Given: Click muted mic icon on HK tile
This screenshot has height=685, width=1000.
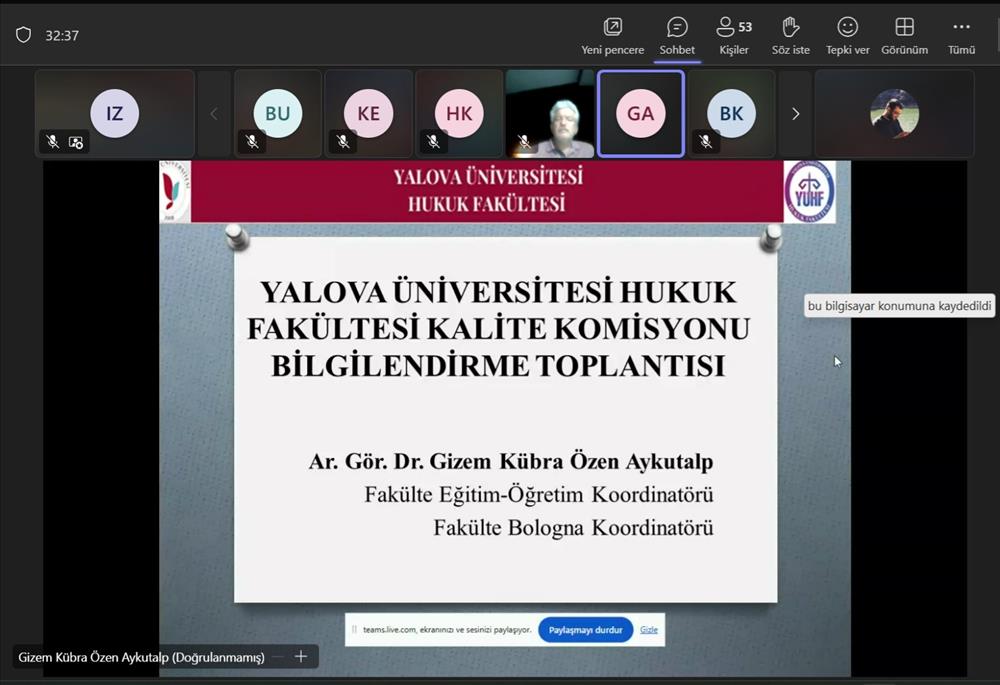Looking at the screenshot, I should click(434, 142).
